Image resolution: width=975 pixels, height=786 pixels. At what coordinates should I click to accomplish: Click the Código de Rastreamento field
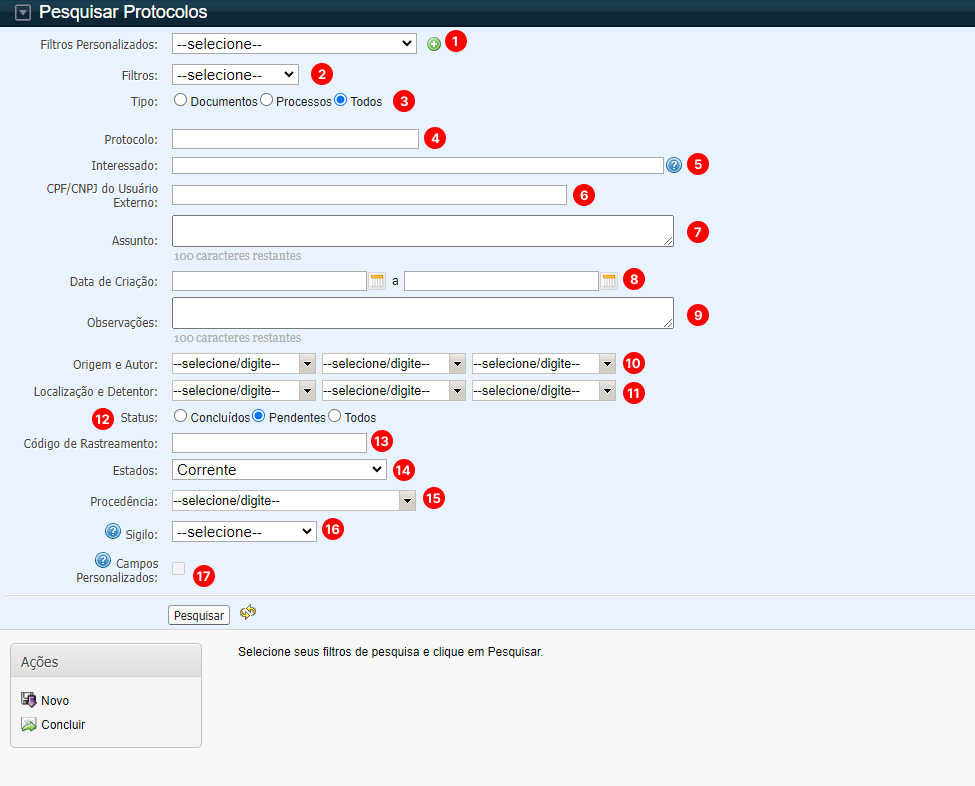pos(269,443)
